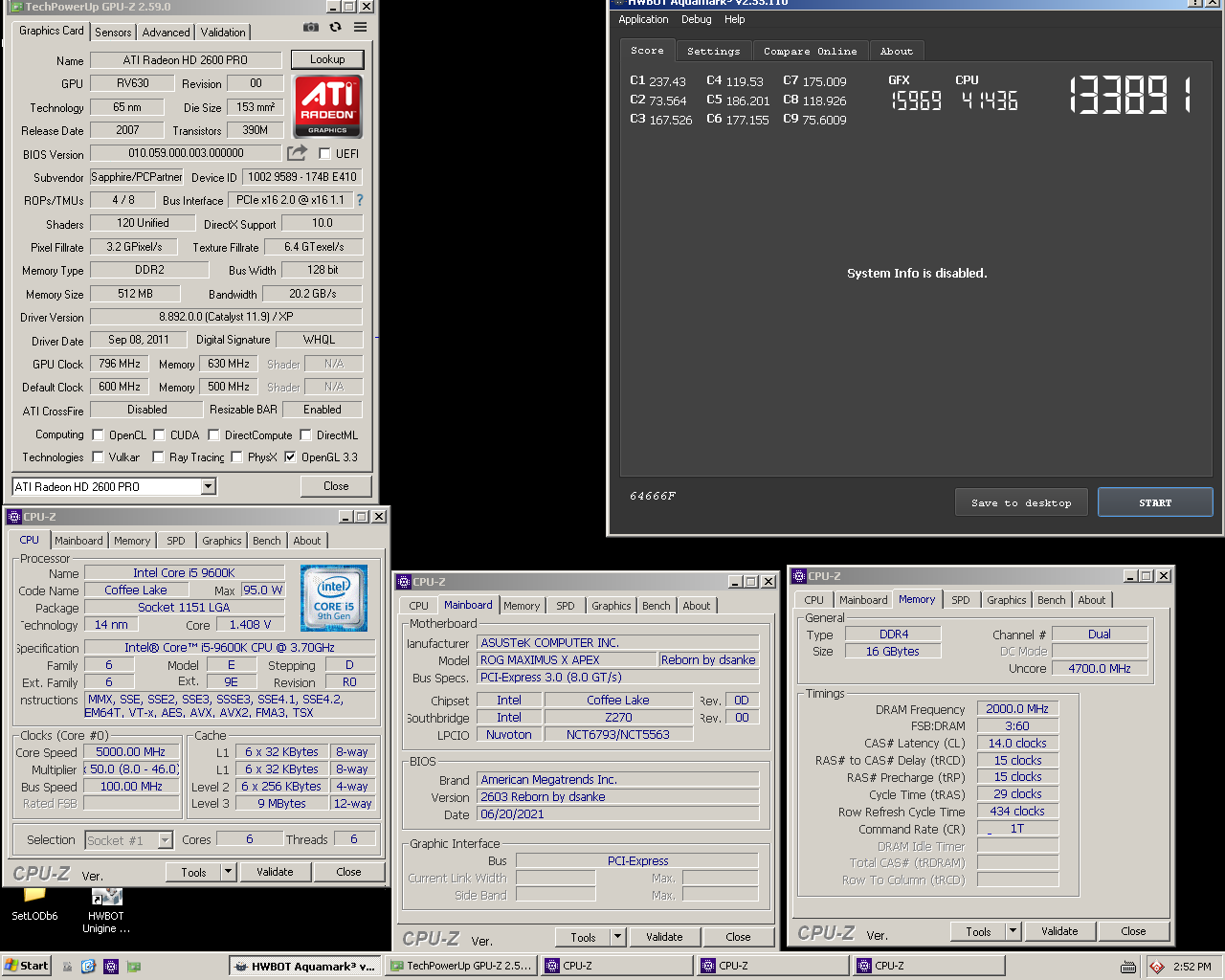Expand Tools dropdown arrow in CPU-Z Memory window

1013,931
